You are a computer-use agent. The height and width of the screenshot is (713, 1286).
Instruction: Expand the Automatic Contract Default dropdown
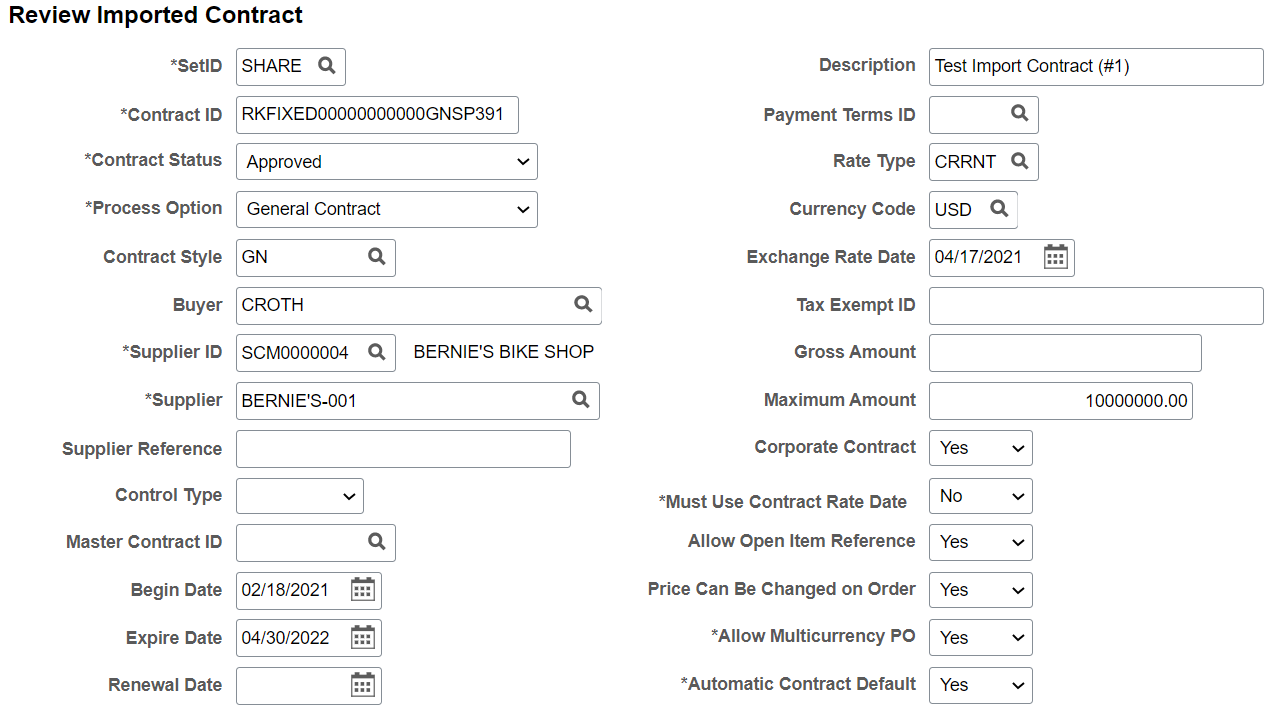(980, 685)
